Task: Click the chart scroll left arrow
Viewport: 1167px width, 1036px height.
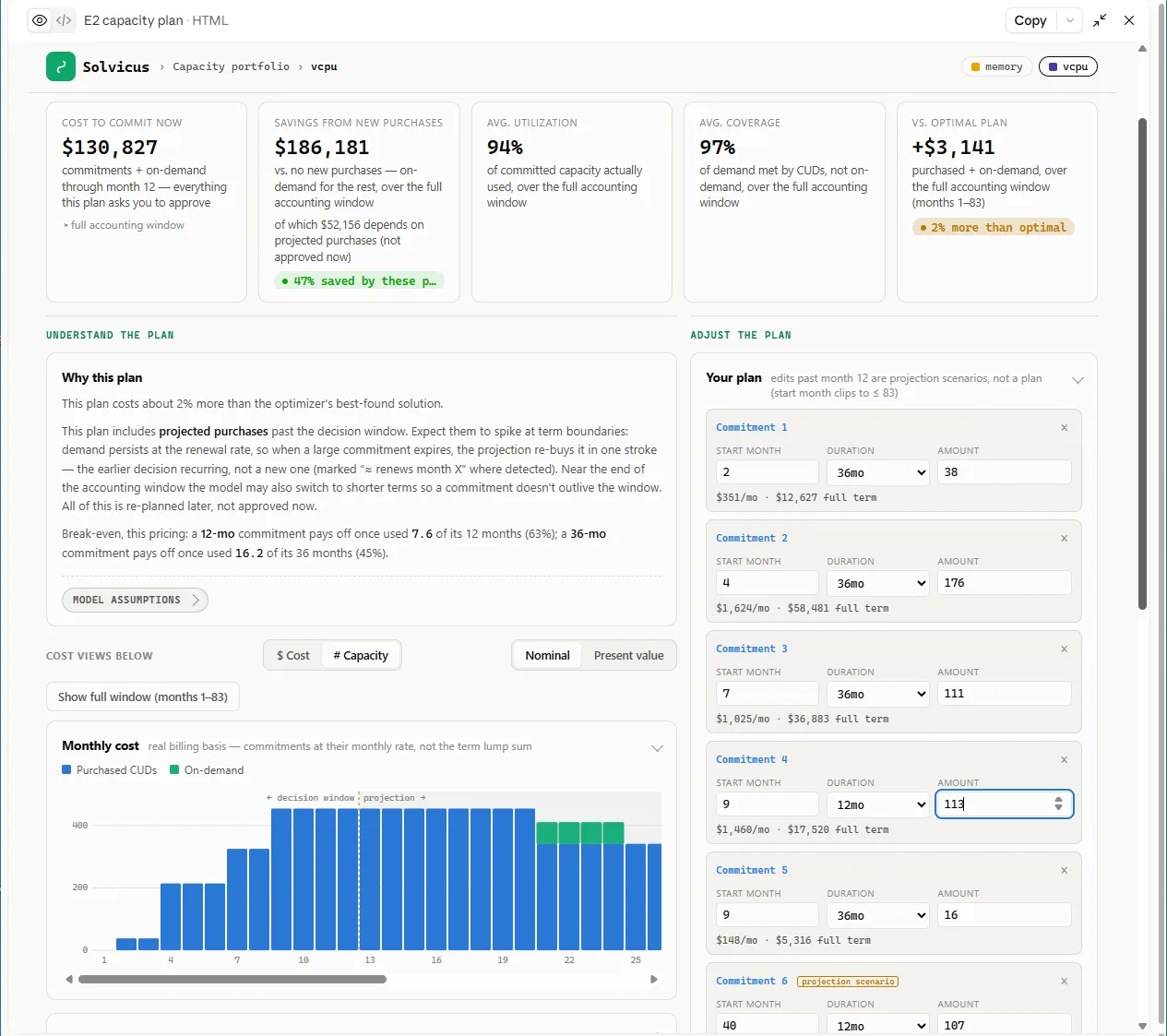Action: click(x=69, y=980)
